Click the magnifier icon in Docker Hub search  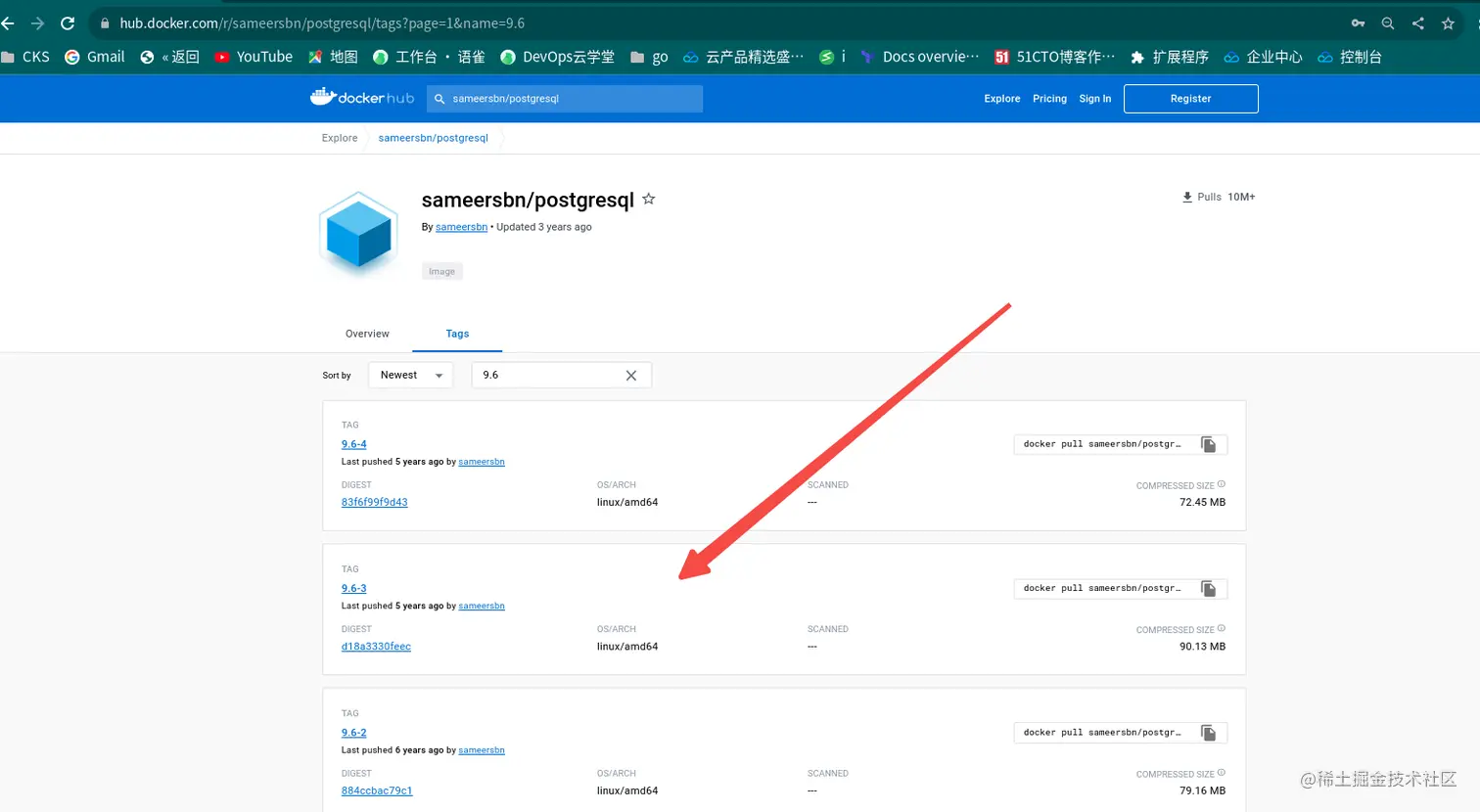point(439,99)
